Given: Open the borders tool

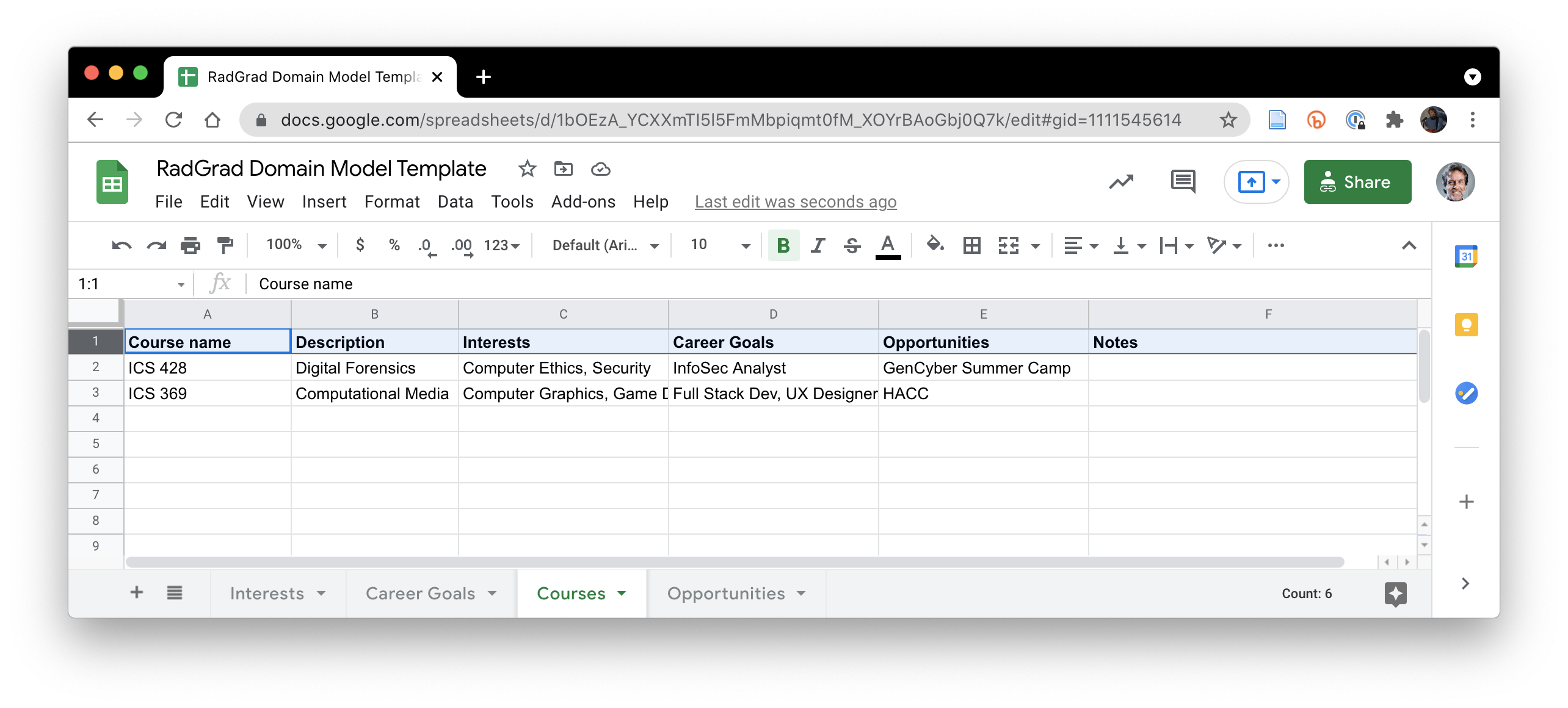Looking at the screenshot, I should (971, 245).
